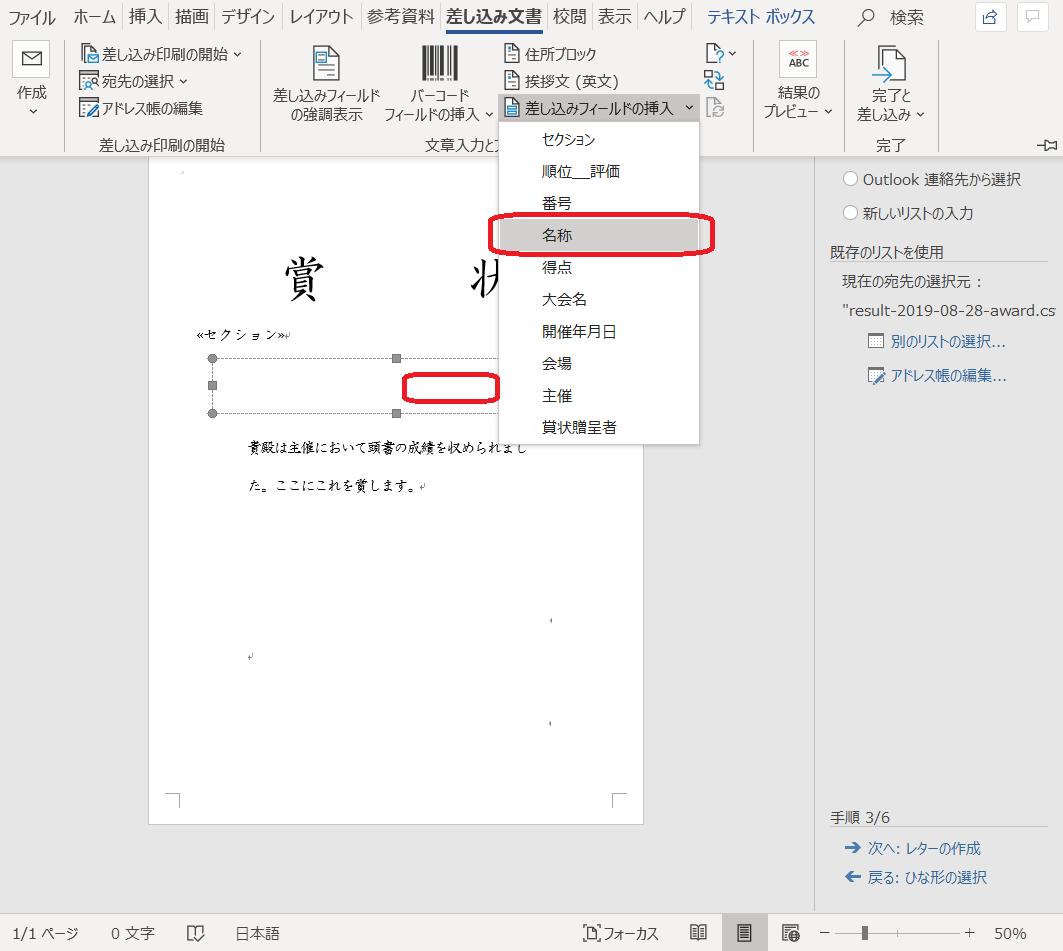
Task: Click the highlight merge fields icon
Action: pos(326,64)
